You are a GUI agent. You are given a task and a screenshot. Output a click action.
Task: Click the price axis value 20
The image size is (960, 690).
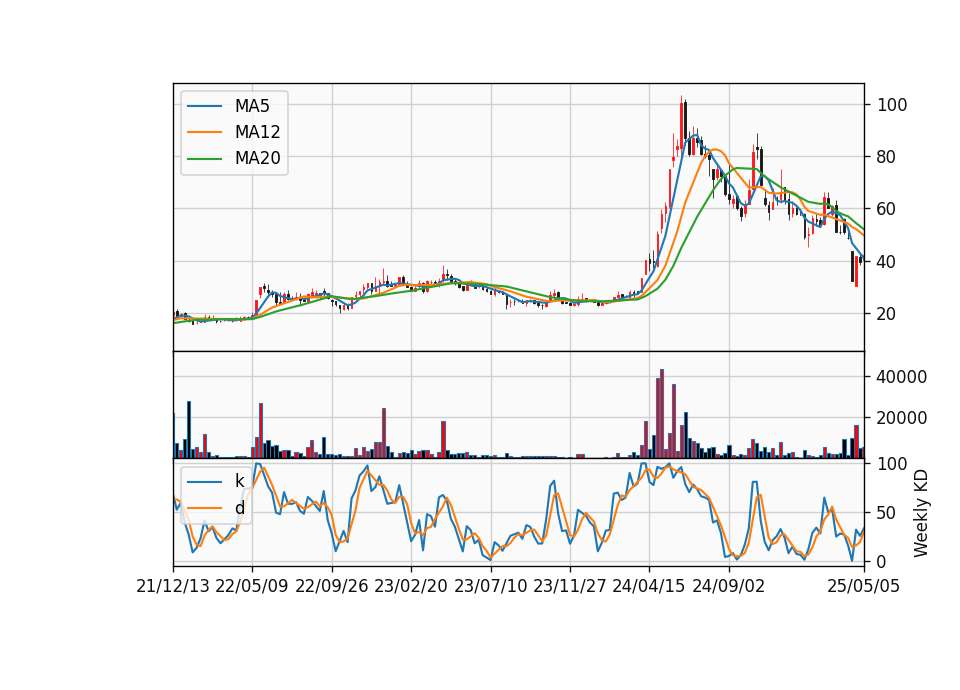(x=887, y=314)
